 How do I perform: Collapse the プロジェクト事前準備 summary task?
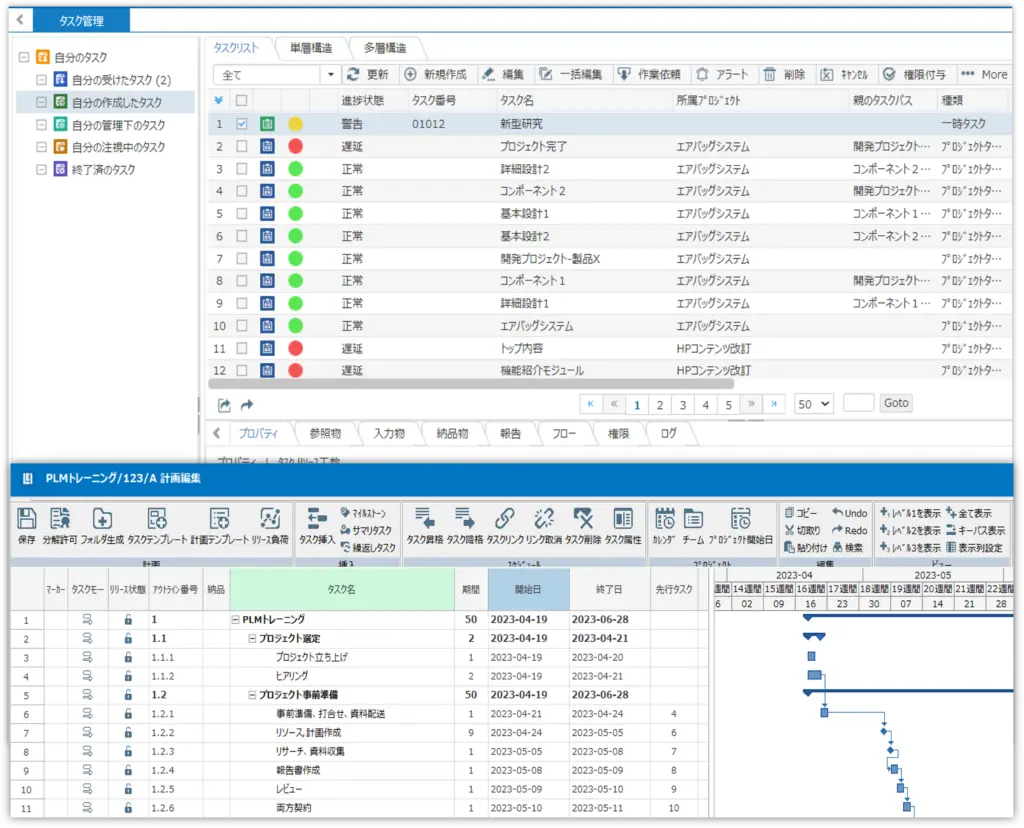[252, 695]
